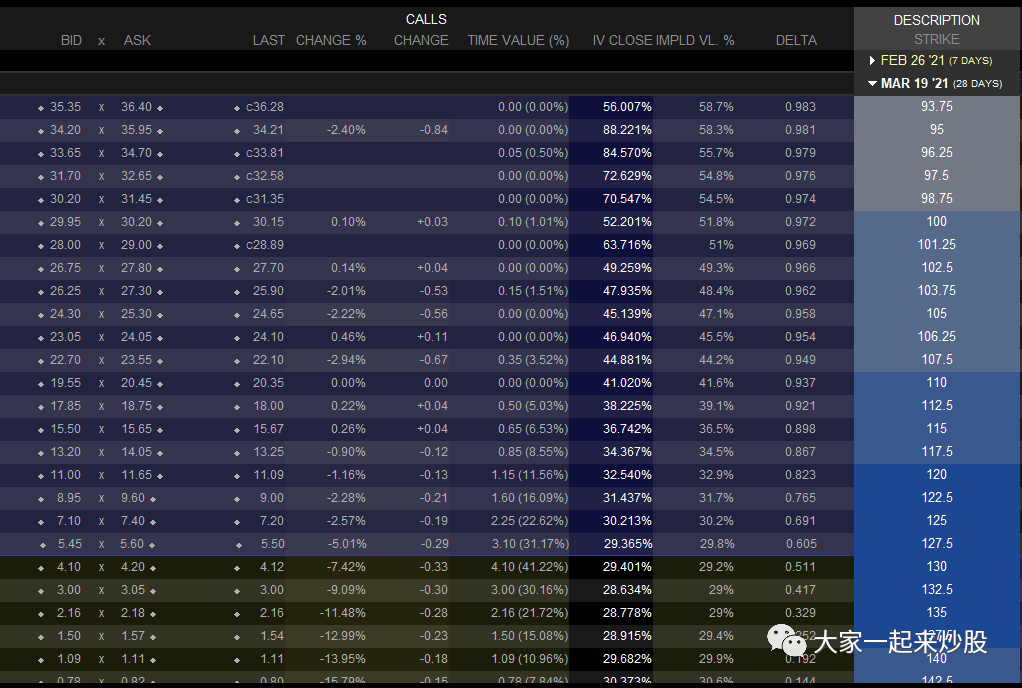Viewport: 1022px width, 688px height.
Task: Choose the 130 strike cell
Action: click(937, 566)
